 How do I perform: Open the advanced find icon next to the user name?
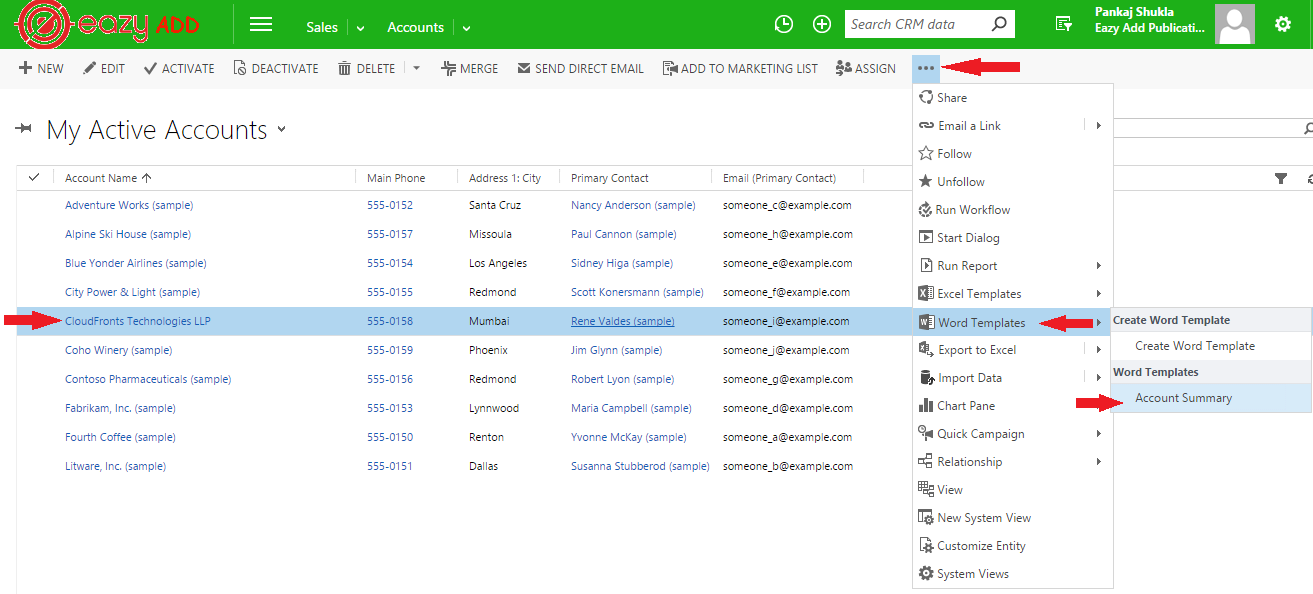[x=1064, y=25]
